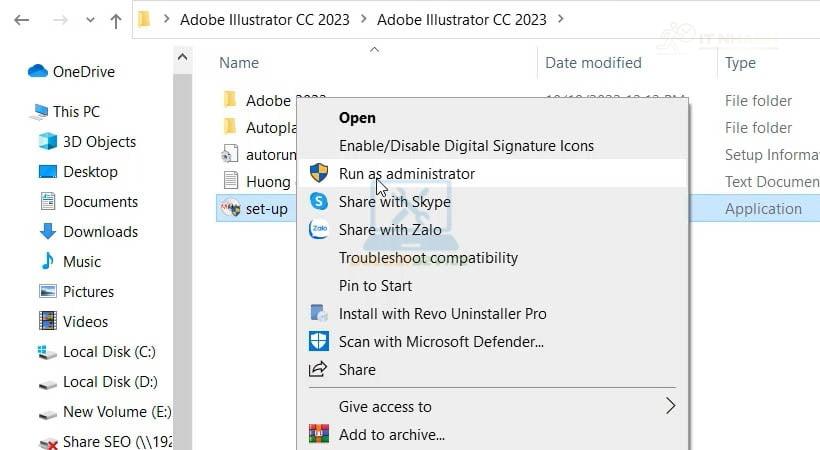Click the Skype icon in context menu
The width and height of the screenshot is (820, 450).
(x=319, y=201)
